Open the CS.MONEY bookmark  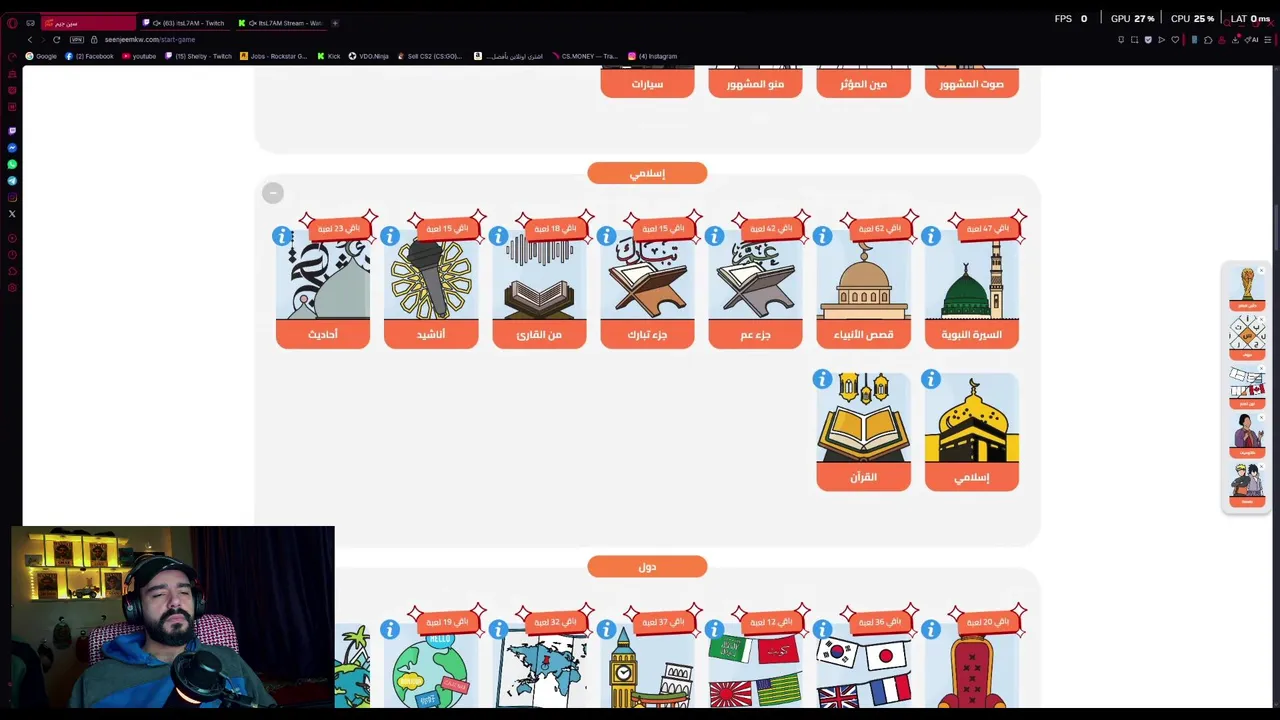tap(583, 56)
